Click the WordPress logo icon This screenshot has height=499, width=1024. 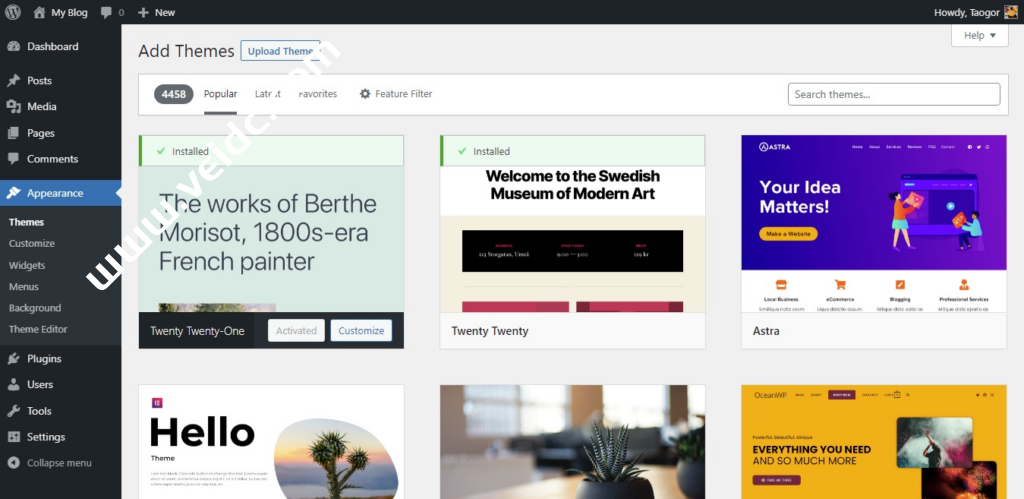pyautogui.click(x=12, y=12)
